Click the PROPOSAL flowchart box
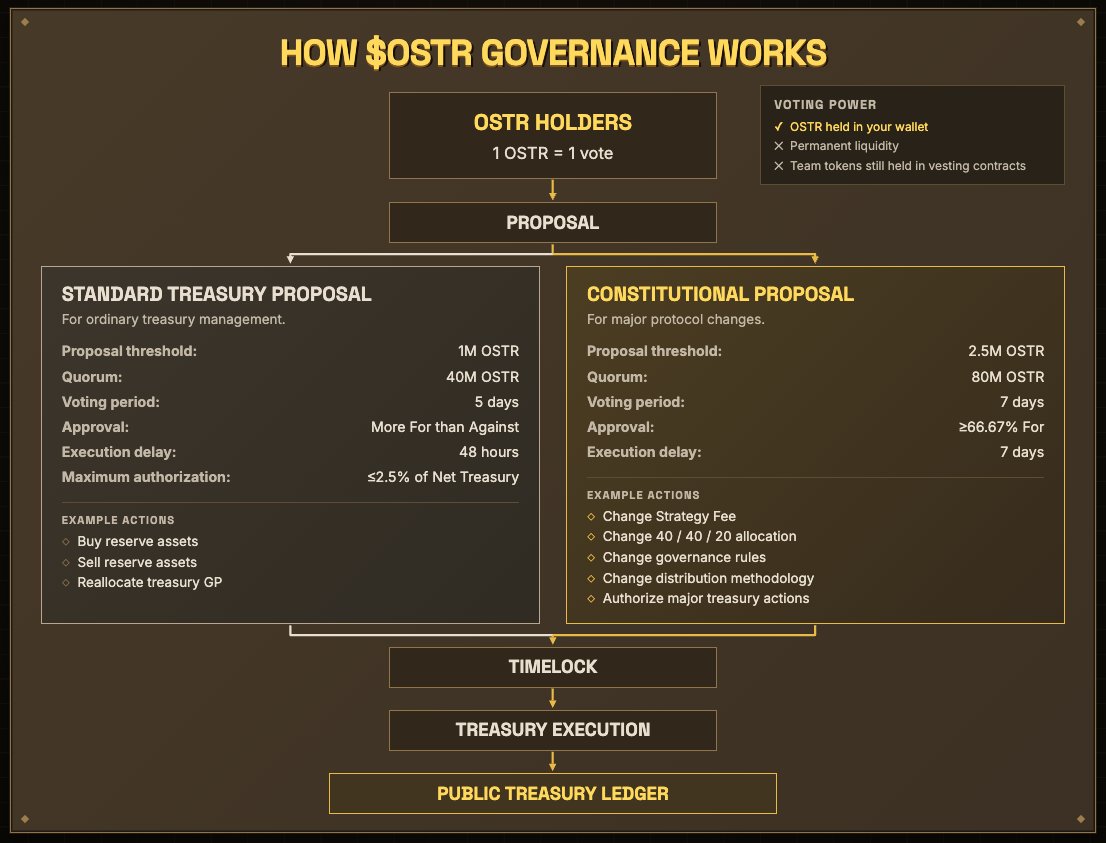Viewport: 1106px width, 843px height. (x=552, y=222)
